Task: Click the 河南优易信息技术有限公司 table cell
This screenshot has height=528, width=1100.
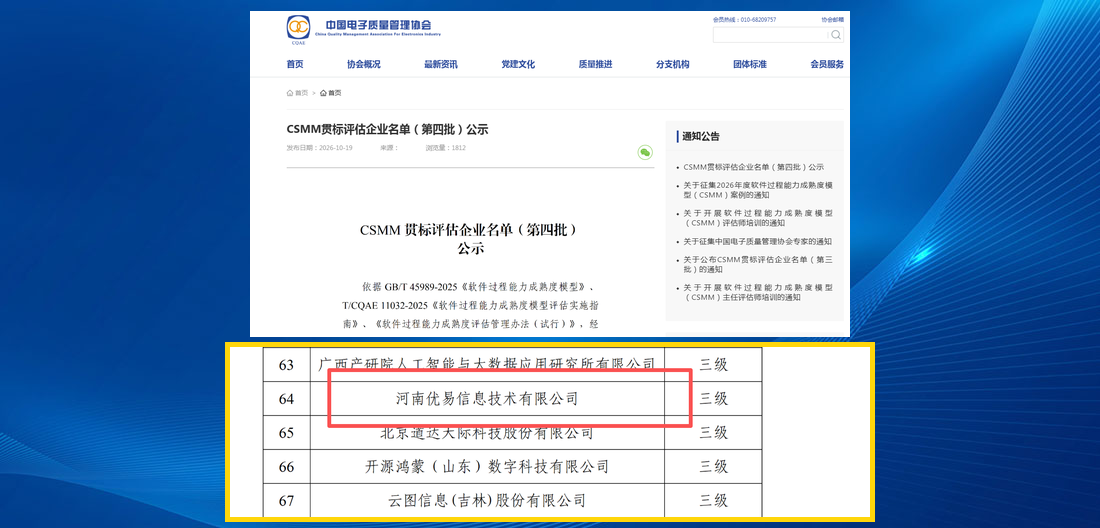Action: [487, 399]
